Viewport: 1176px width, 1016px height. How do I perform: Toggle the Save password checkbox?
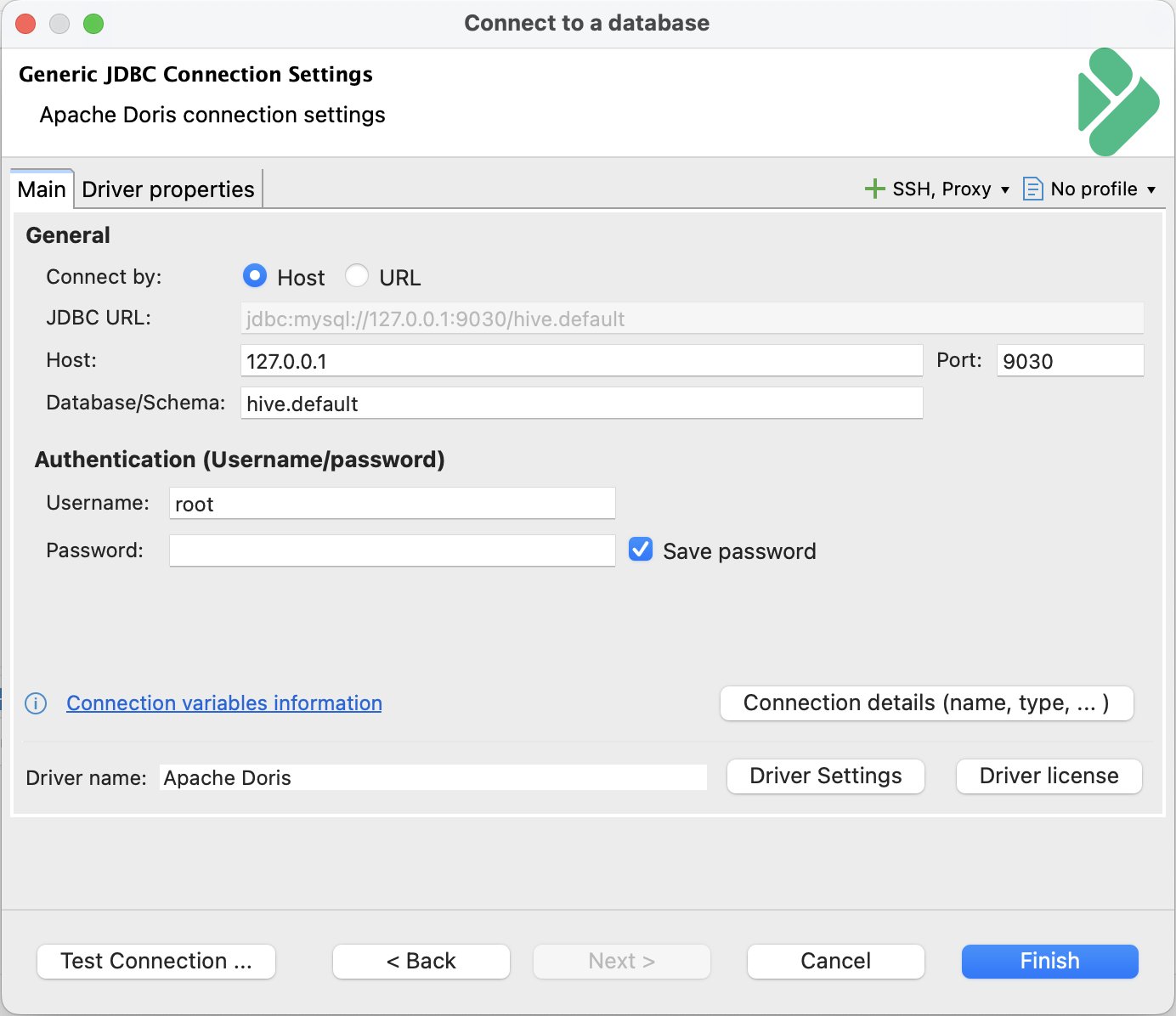click(641, 550)
